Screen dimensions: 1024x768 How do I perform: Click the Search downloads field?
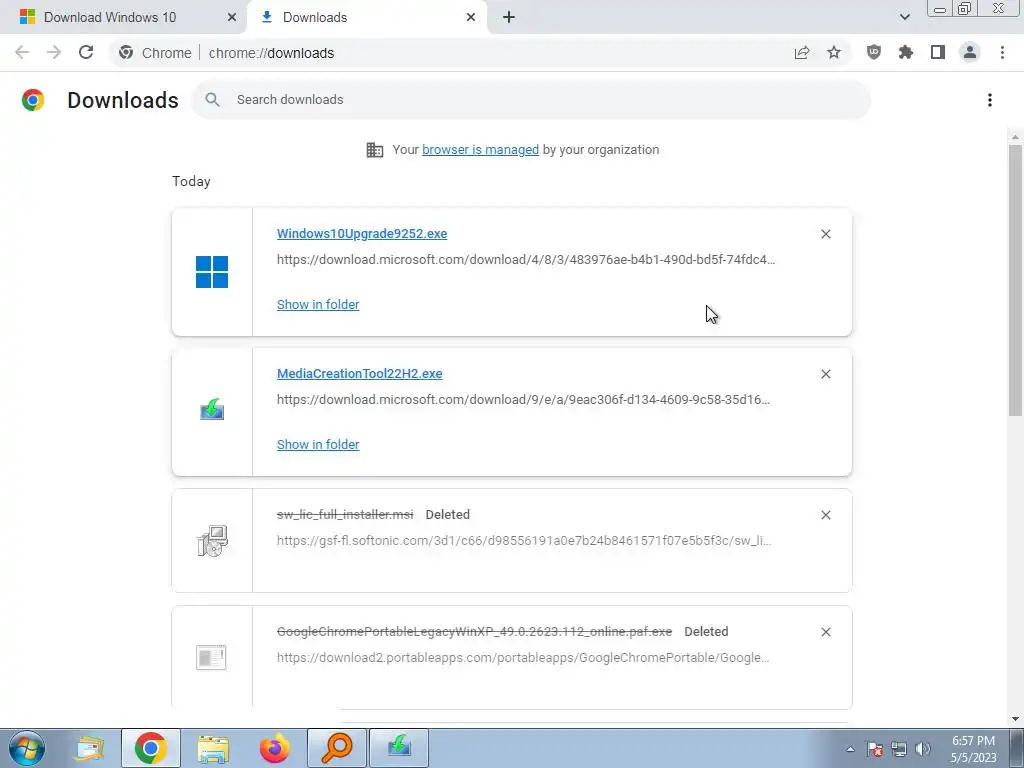[x=531, y=99]
